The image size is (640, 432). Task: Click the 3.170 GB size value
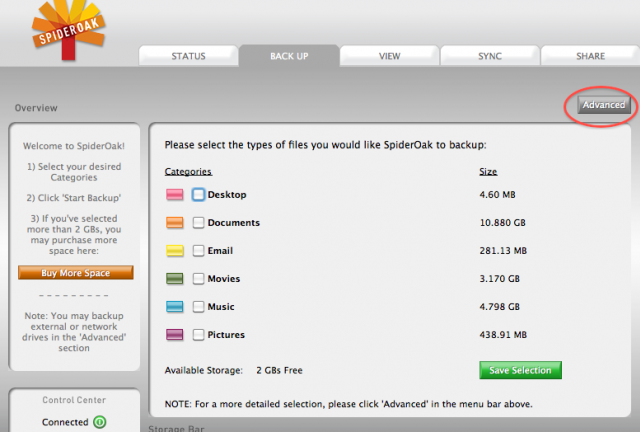(x=500, y=278)
